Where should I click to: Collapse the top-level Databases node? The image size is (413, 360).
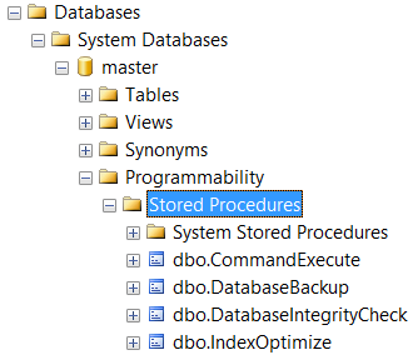(14, 14)
